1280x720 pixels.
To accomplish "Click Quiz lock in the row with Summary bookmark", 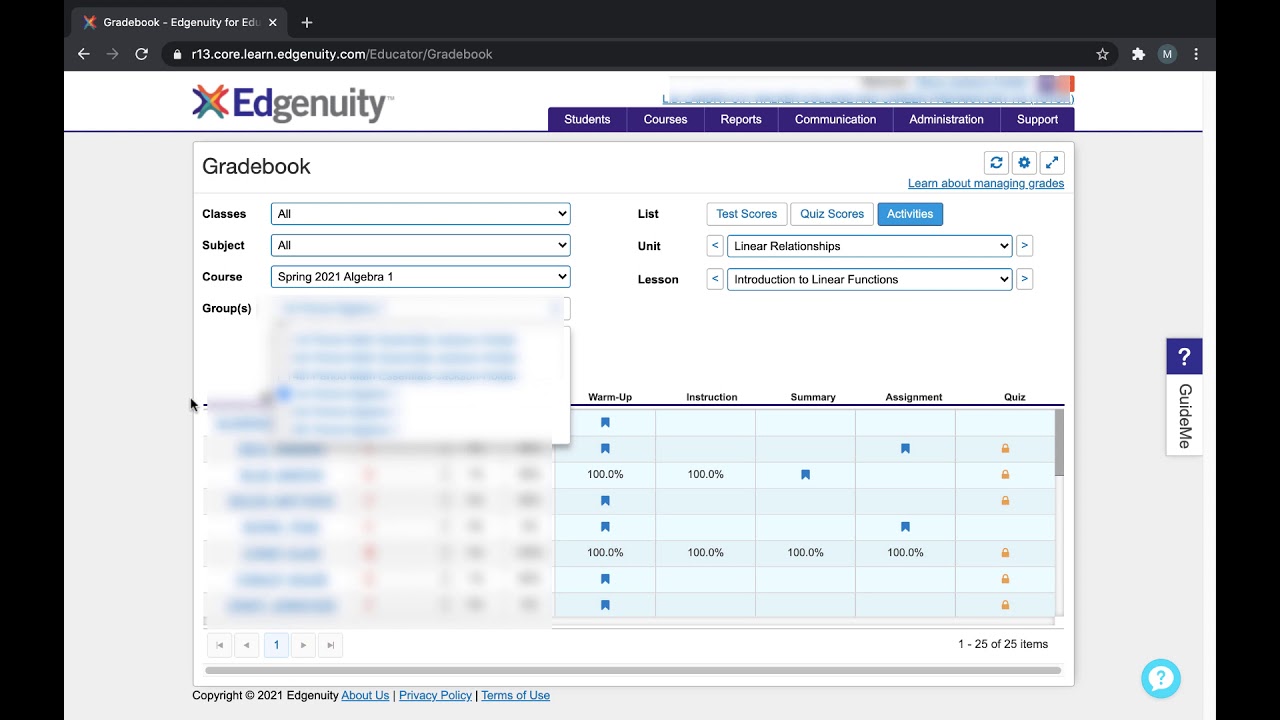I will [x=1005, y=475].
